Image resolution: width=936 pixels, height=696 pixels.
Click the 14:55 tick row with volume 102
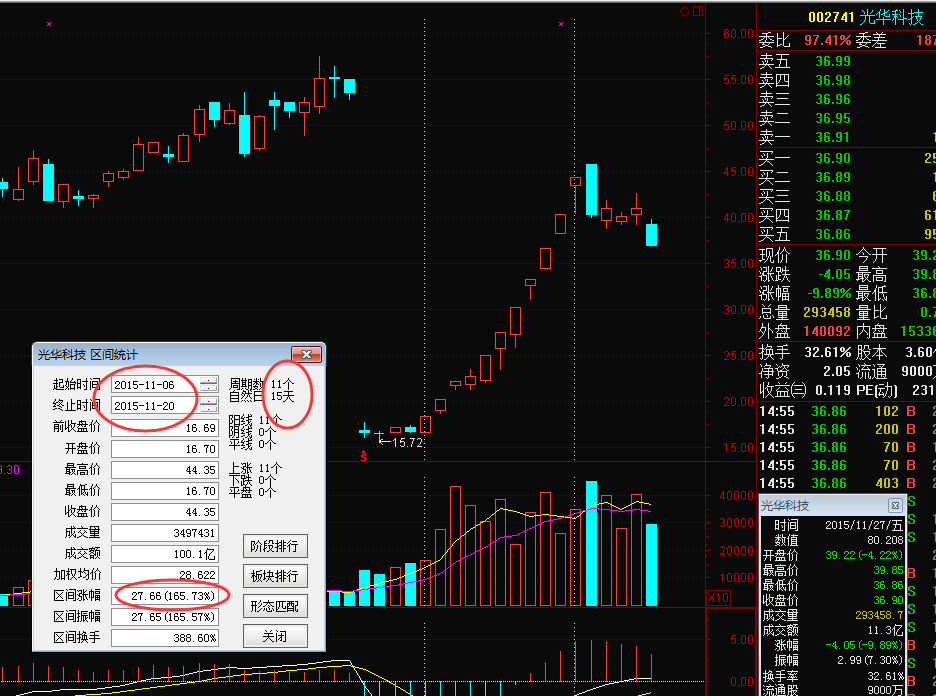[x=846, y=411]
